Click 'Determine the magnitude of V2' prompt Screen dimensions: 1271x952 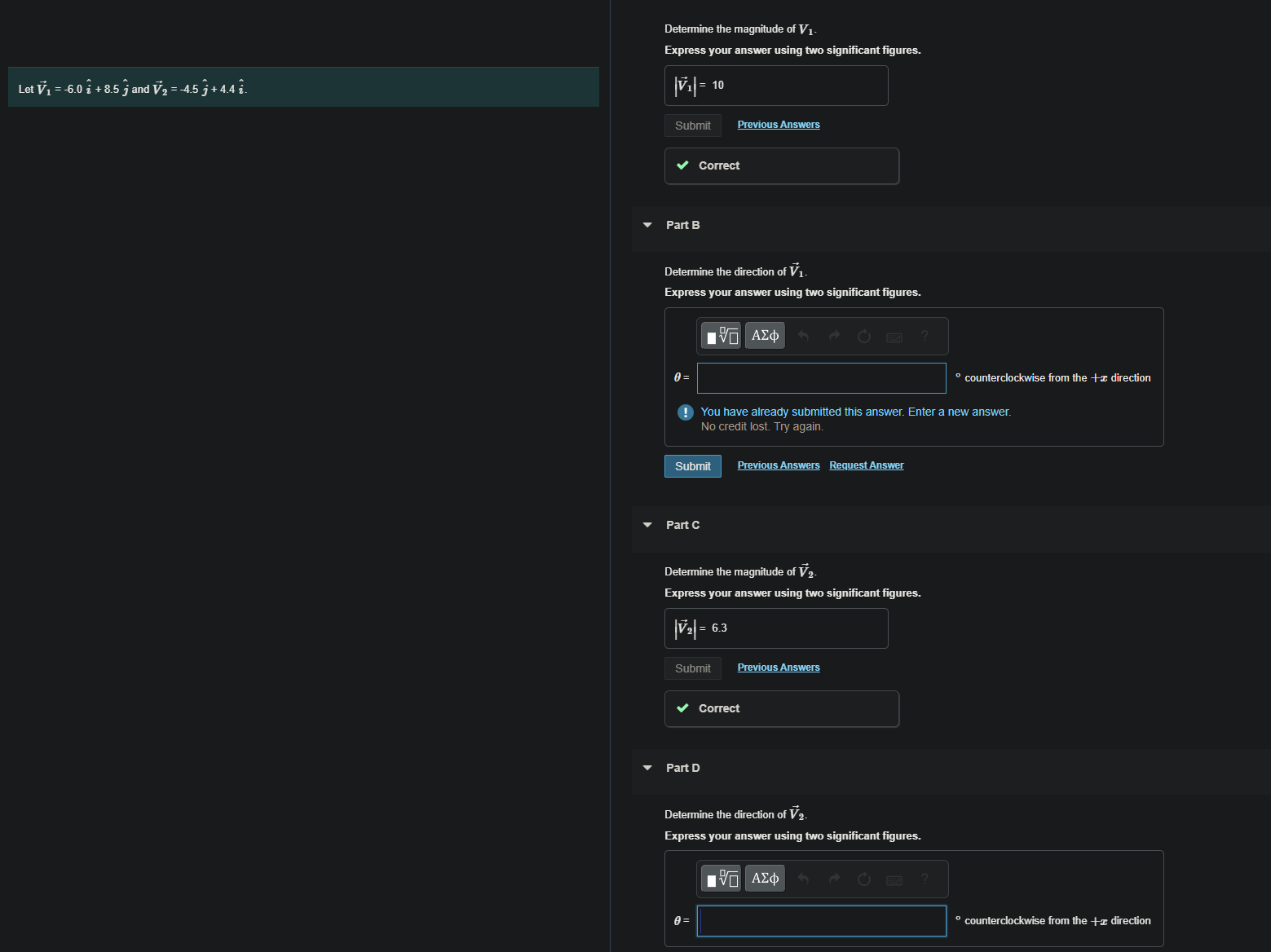pyautogui.click(x=741, y=571)
